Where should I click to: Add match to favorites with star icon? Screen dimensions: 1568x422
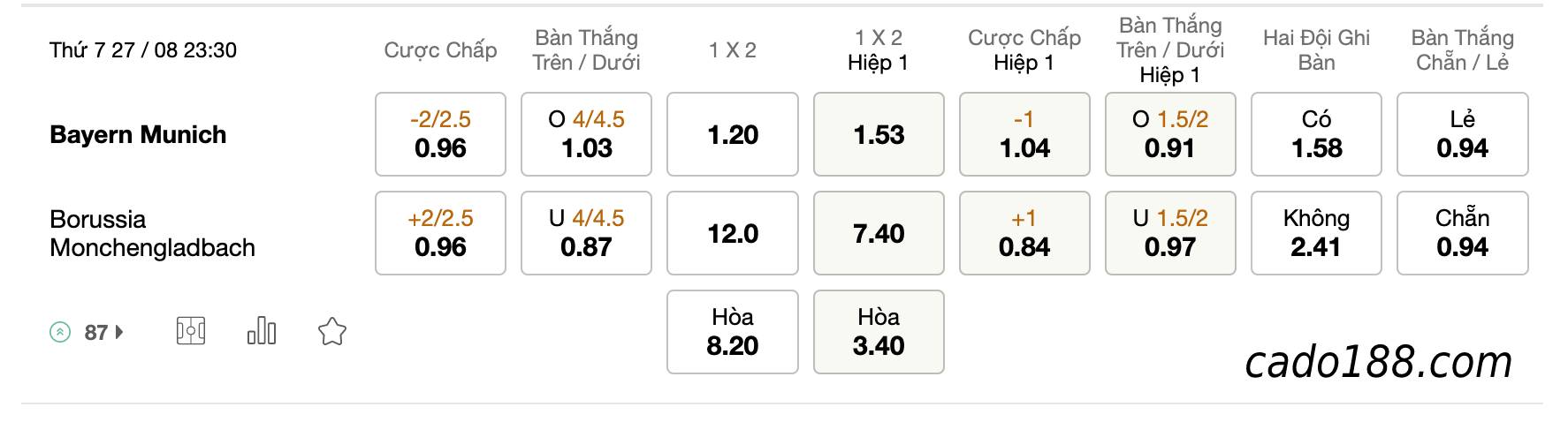pyautogui.click(x=331, y=332)
